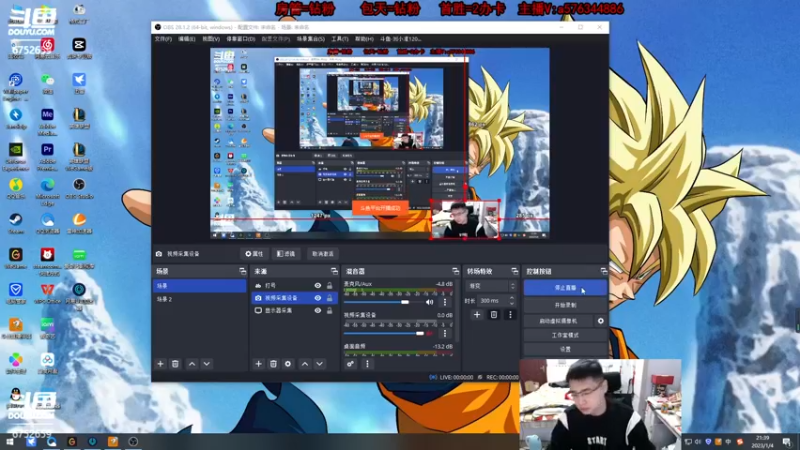800x450 pixels.
Task: Open the 帮助(H) menu
Action: (364, 39)
